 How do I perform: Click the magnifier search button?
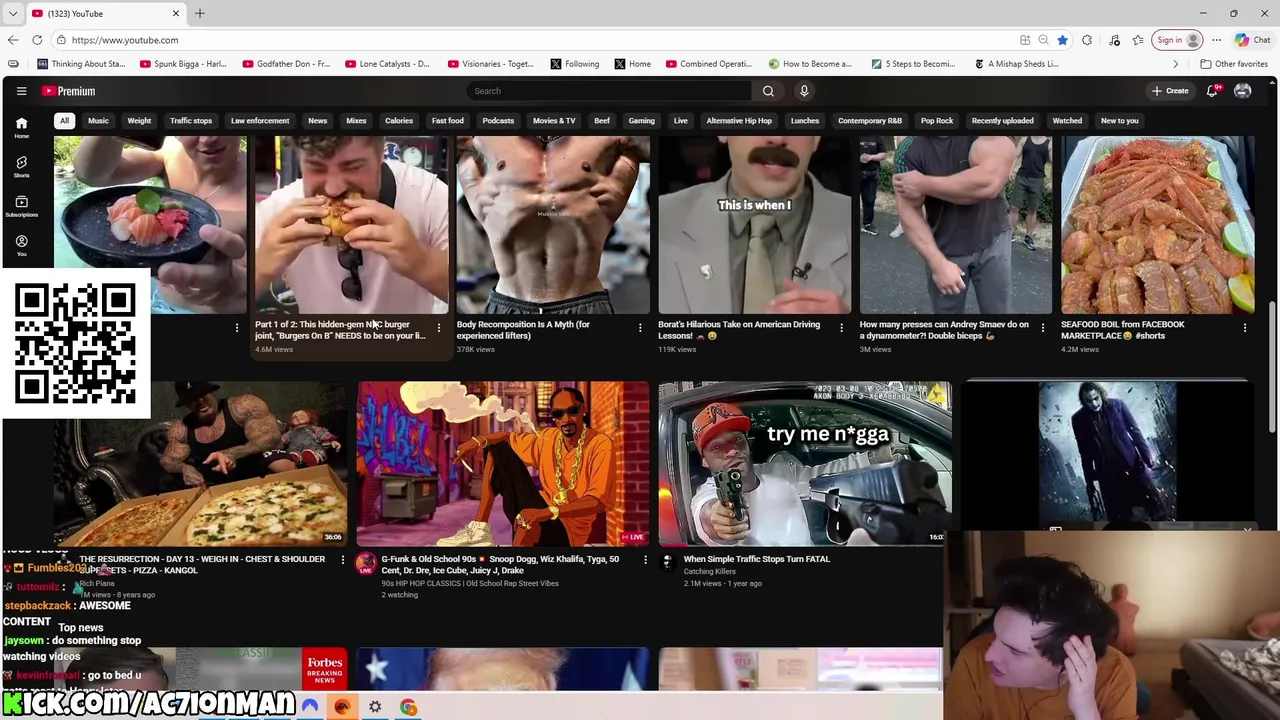768,91
